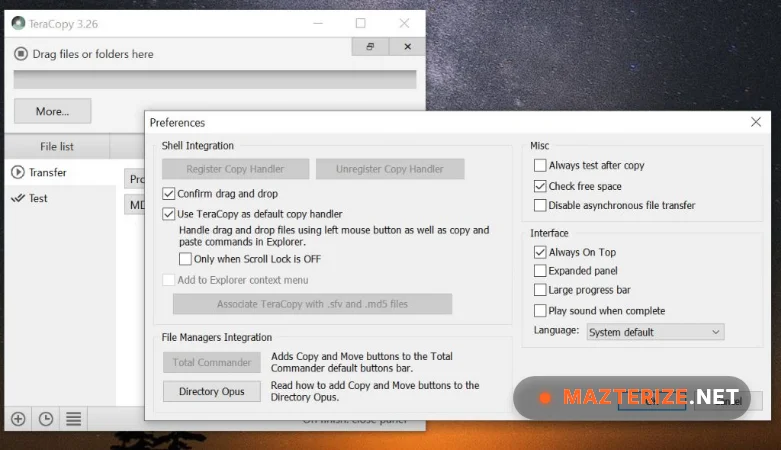Click Register Copy Handler button
The height and width of the screenshot is (450, 781).
[235, 169]
